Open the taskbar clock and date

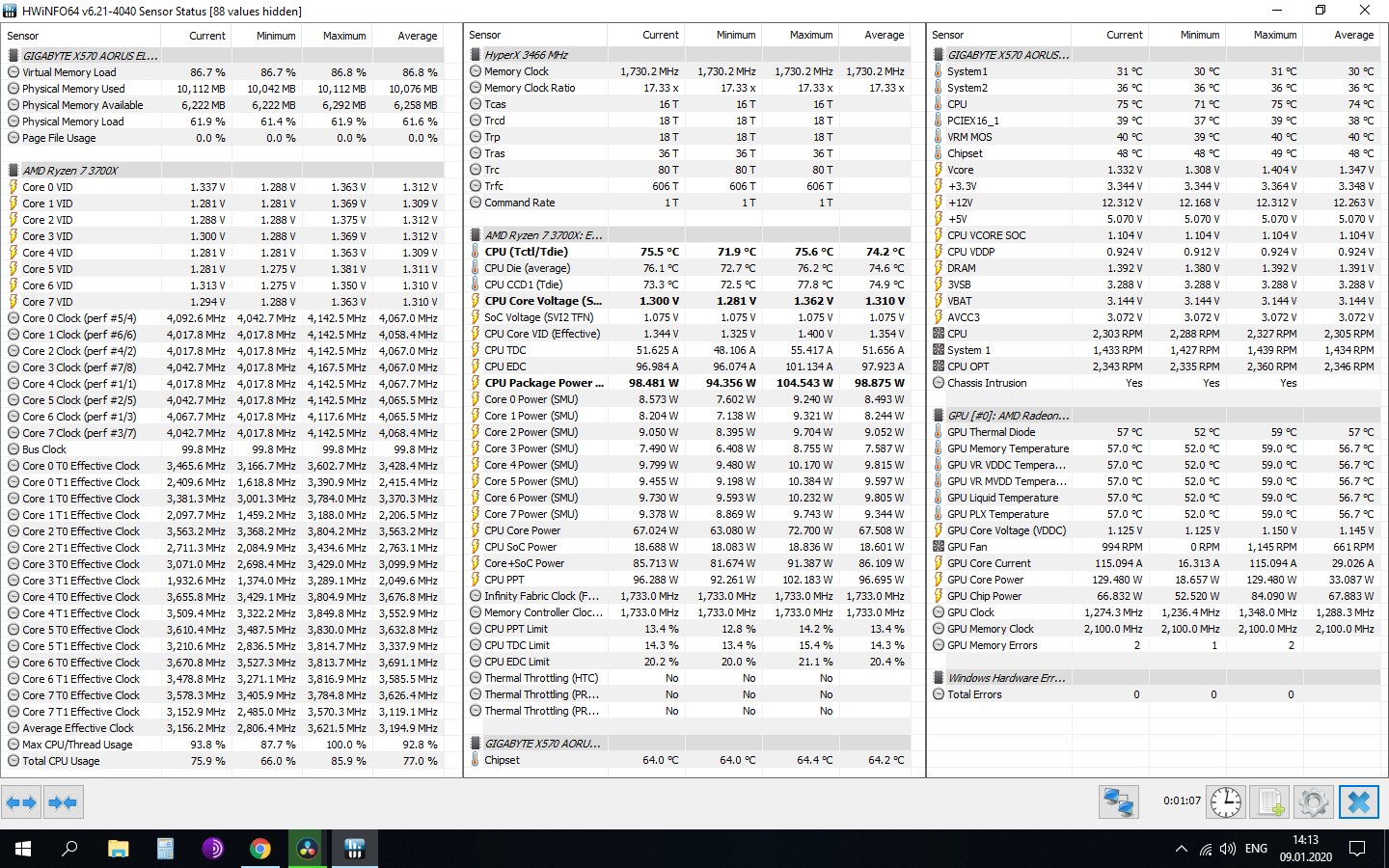coord(1305,849)
